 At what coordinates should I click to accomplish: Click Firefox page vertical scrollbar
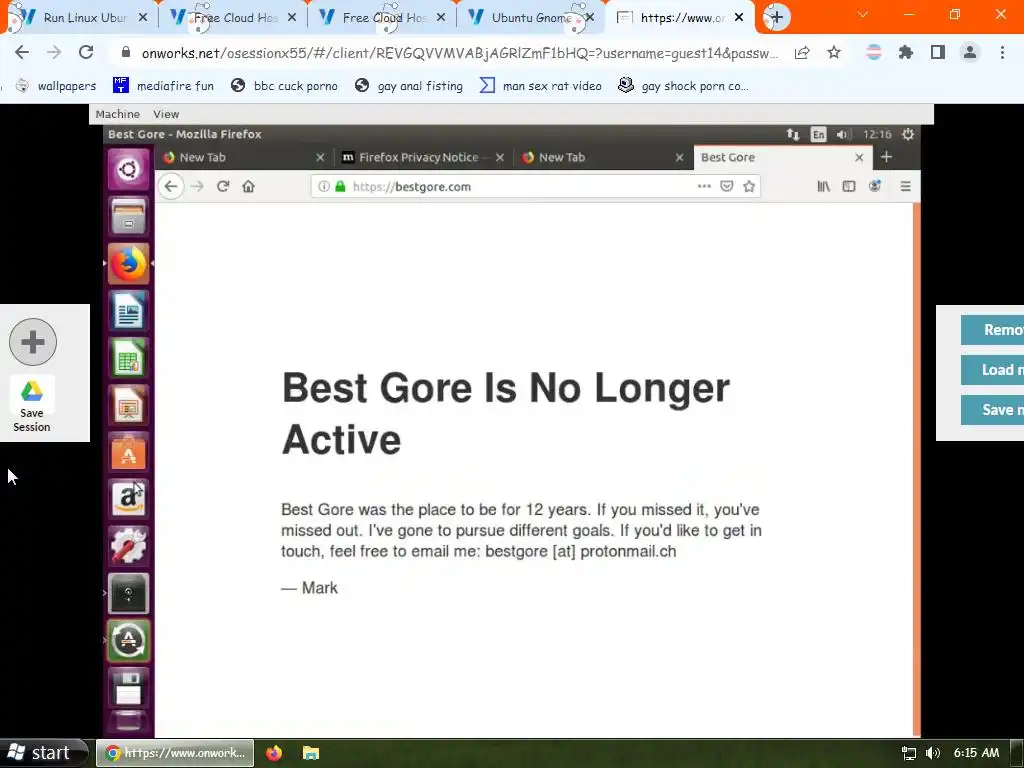point(916,469)
